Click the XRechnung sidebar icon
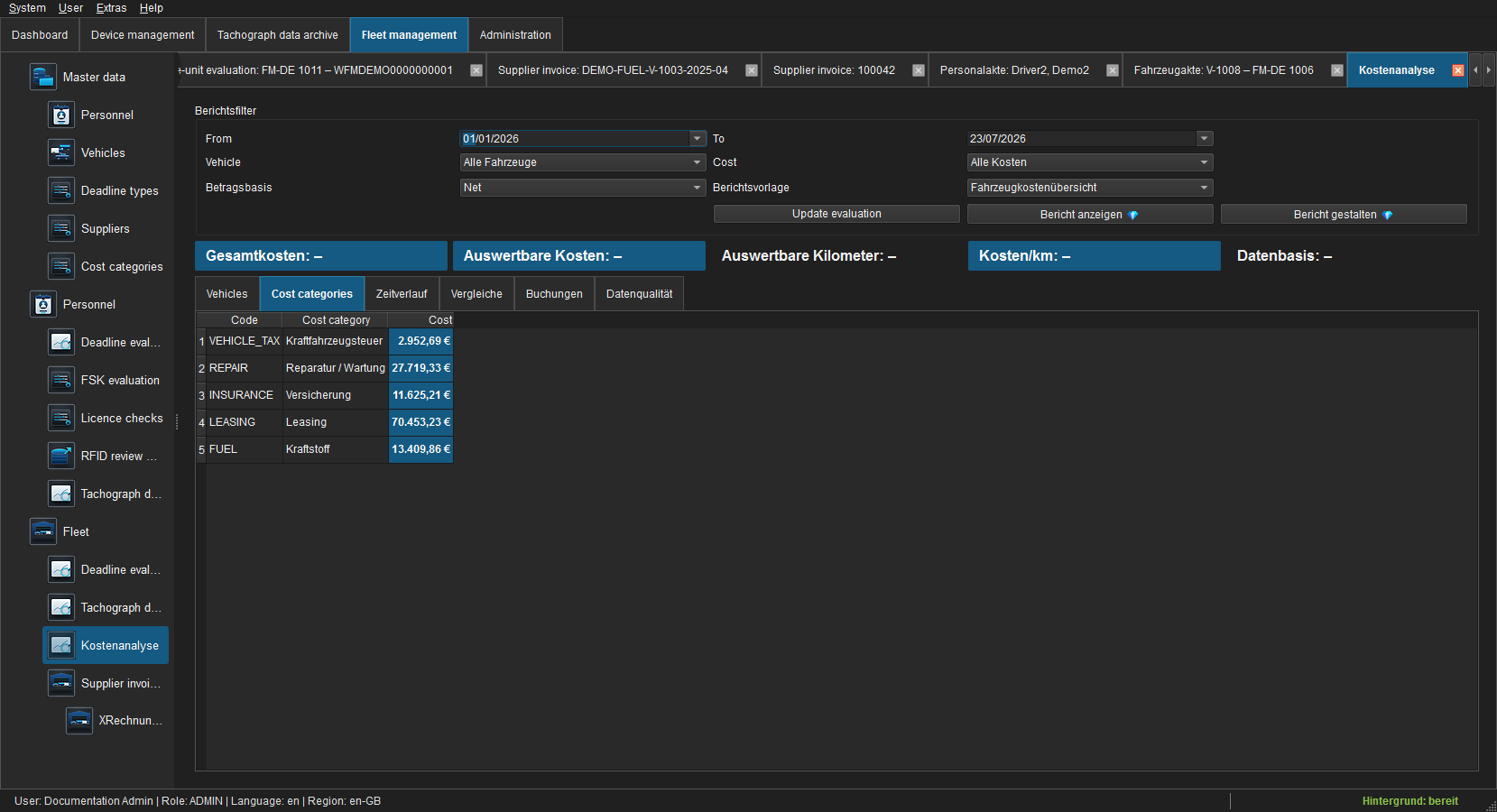1497x812 pixels. [x=79, y=720]
